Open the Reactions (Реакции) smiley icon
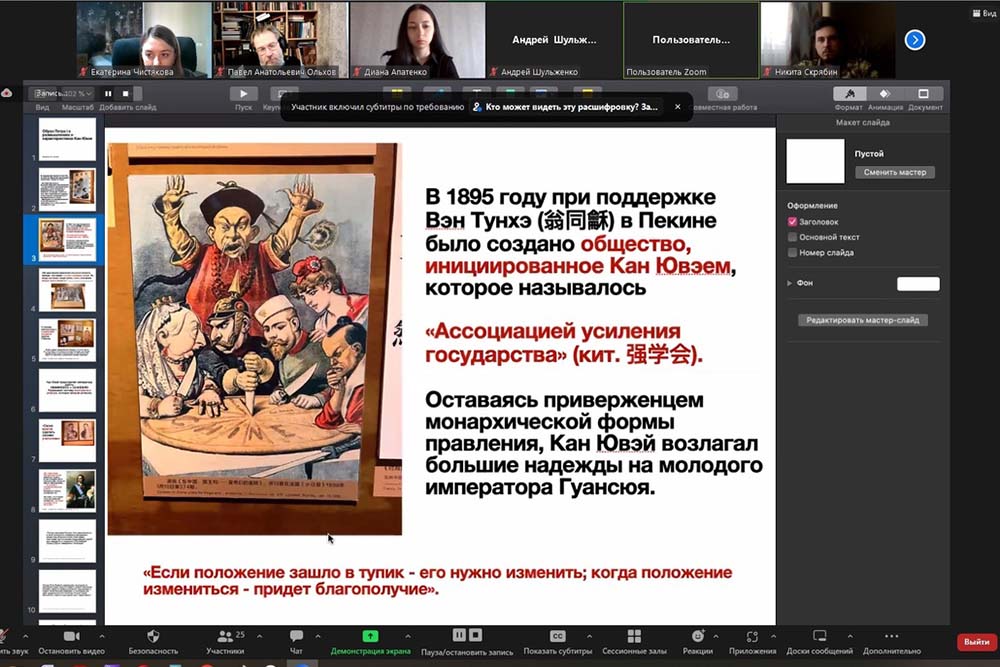This screenshot has height=667, width=1000. coord(697,637)
